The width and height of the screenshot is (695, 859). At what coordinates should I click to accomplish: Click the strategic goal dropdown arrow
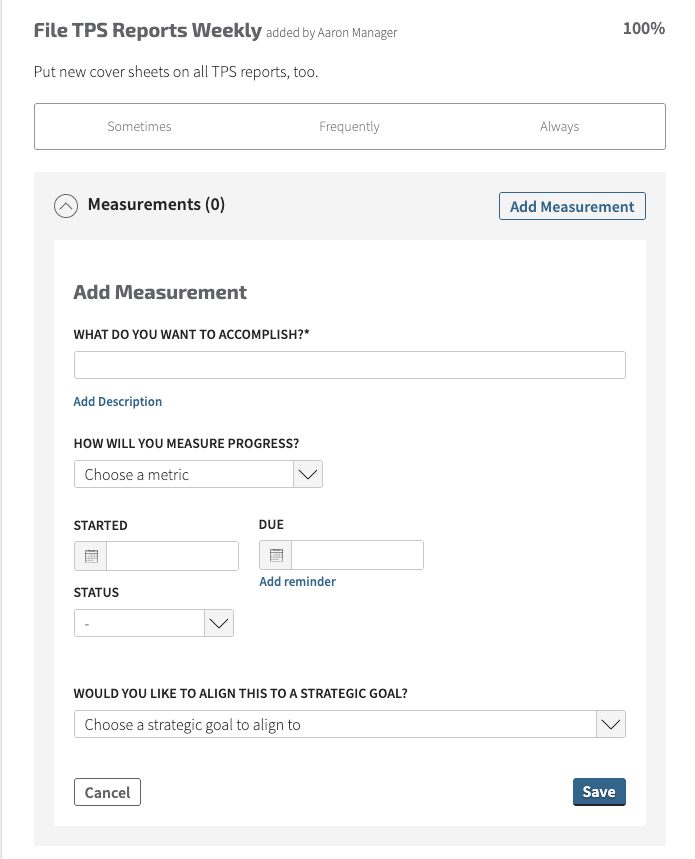pos(610,724)
